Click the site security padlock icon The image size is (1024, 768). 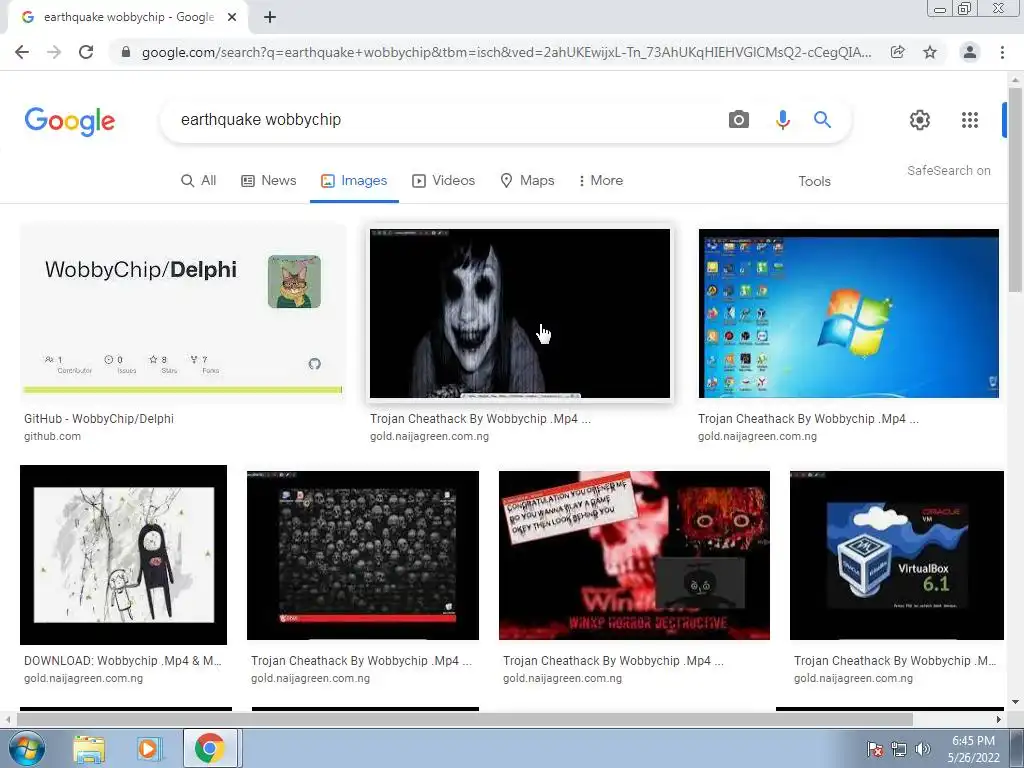(x=126, y=52)
